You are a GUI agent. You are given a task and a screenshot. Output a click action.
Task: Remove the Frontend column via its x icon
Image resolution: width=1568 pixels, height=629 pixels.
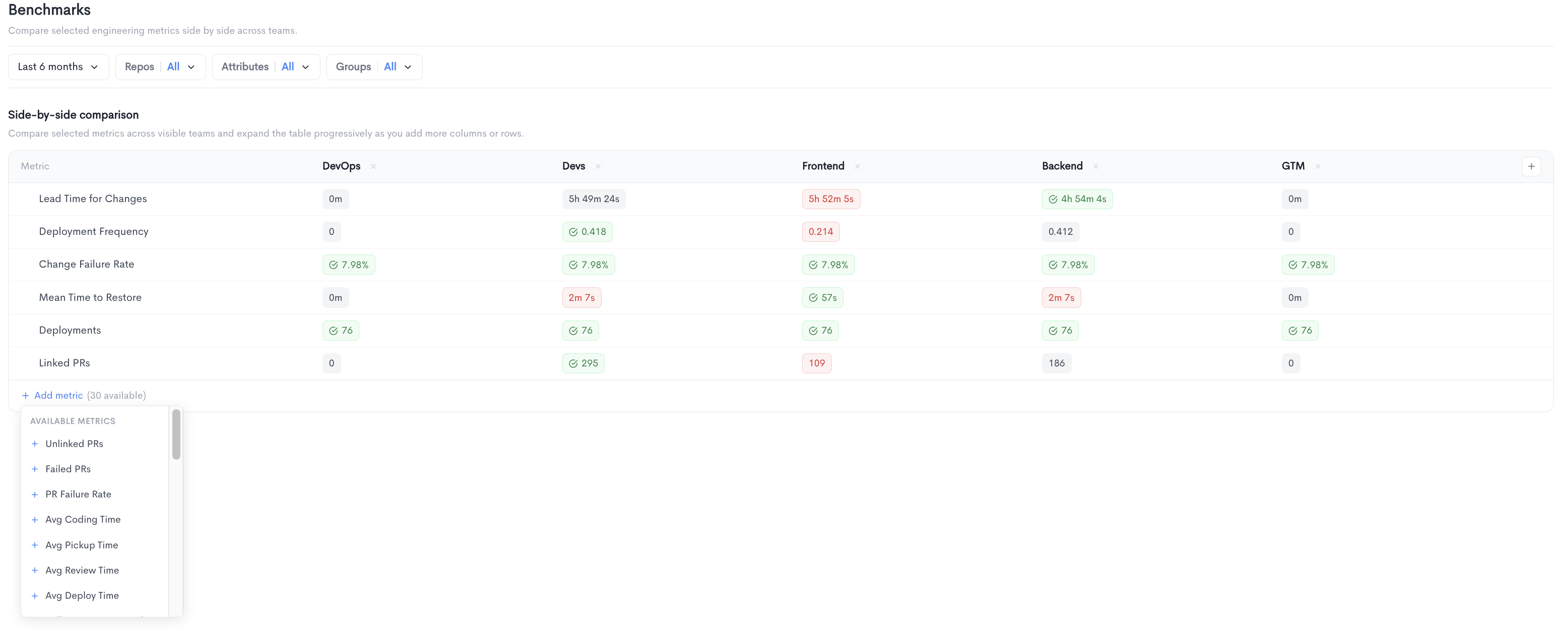857,166
